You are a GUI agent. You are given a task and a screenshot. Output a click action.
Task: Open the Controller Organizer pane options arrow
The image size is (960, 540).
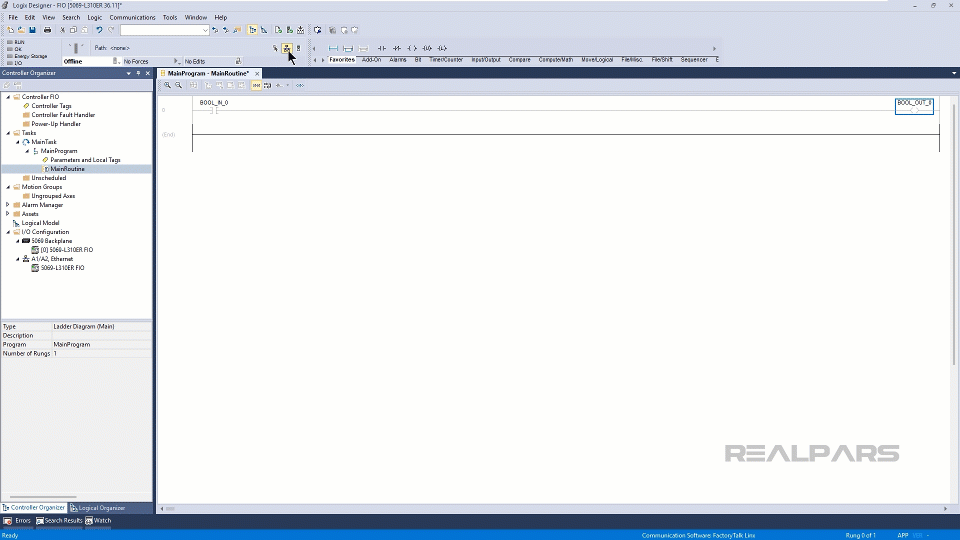click(129, 73)
